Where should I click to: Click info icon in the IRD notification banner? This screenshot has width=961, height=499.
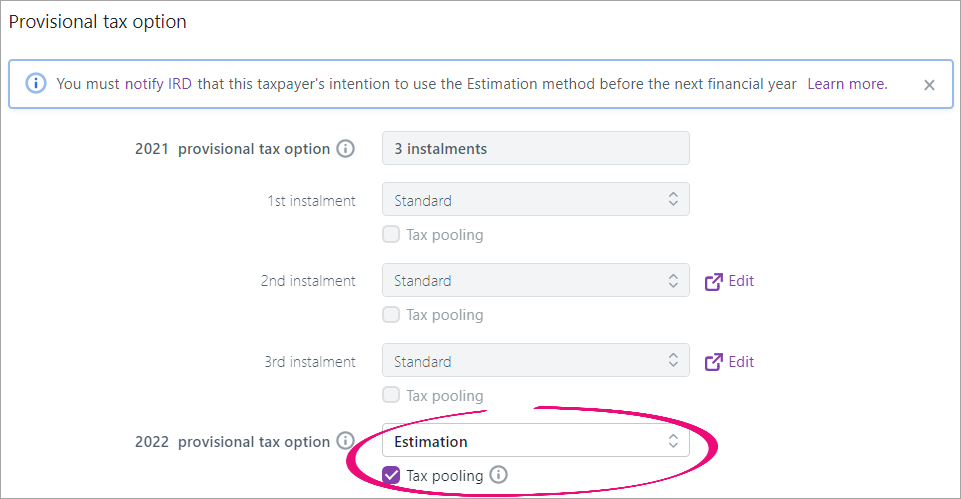point(36,83)
